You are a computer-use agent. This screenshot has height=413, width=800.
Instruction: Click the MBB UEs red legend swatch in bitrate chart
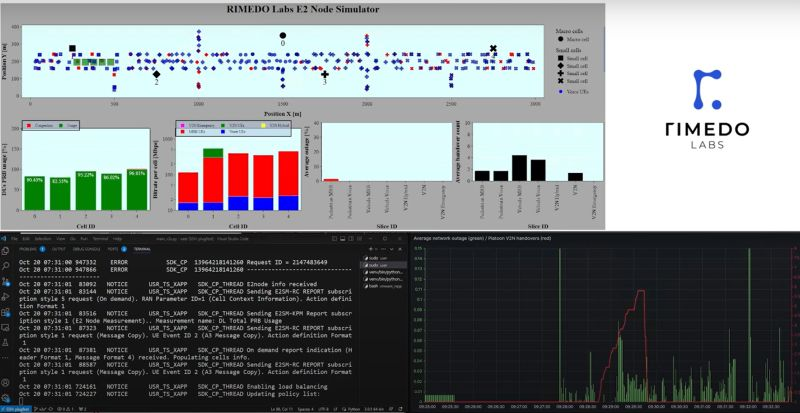click(182, 132)
